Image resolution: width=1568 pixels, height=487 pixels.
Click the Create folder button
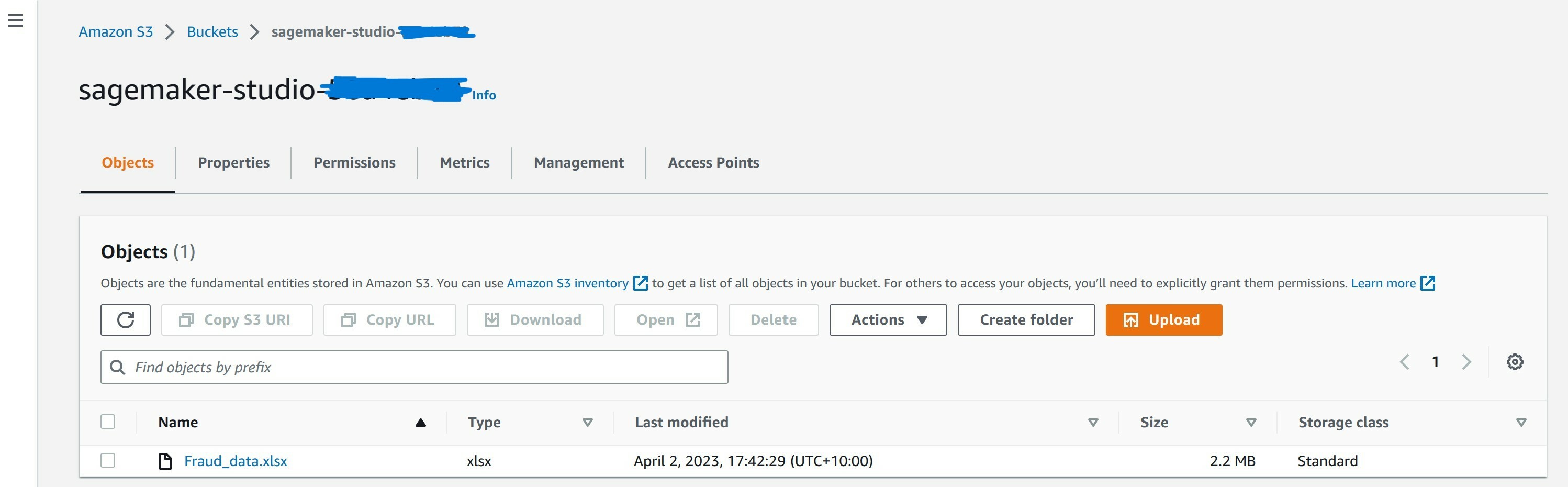(x=1026, y=319)
